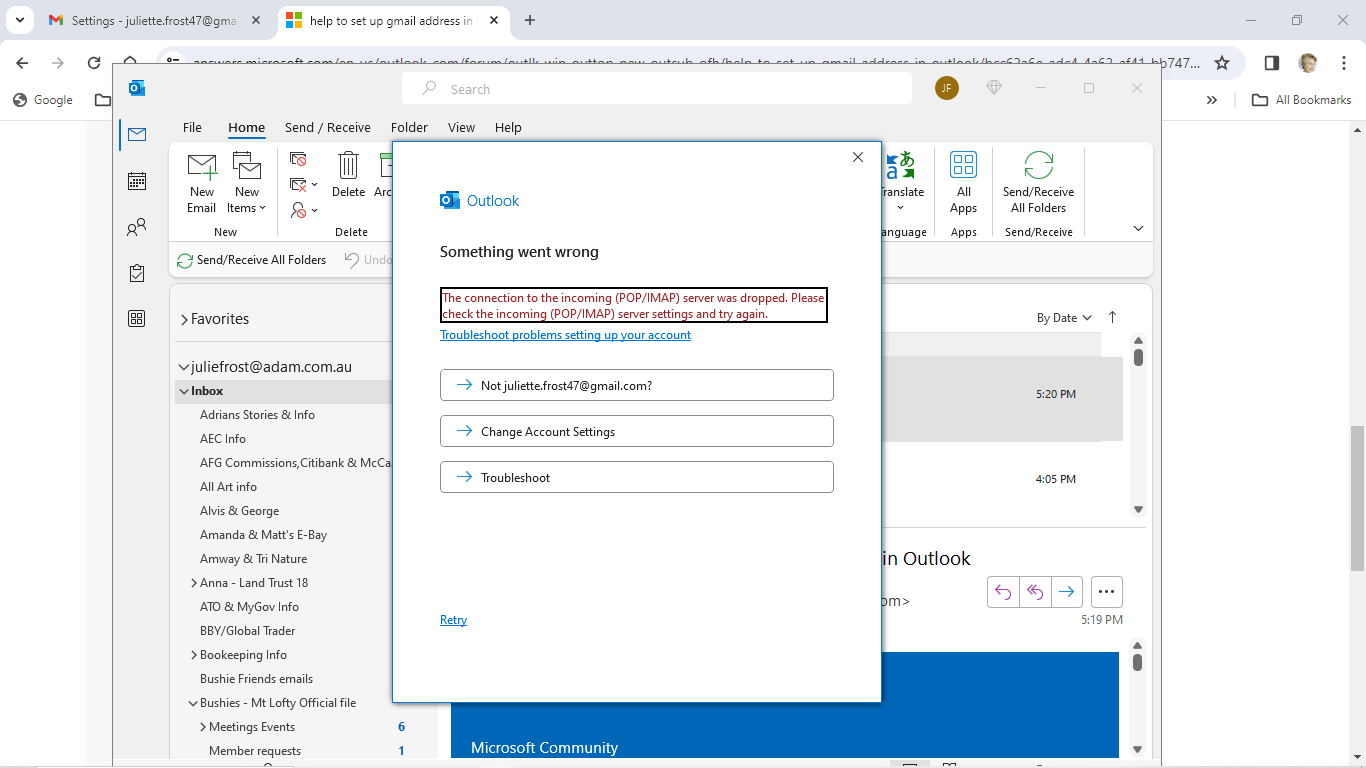Open Troubleshoot problems setting up your account link
This screenshot has height=768, width=1366.
(565, 335)
